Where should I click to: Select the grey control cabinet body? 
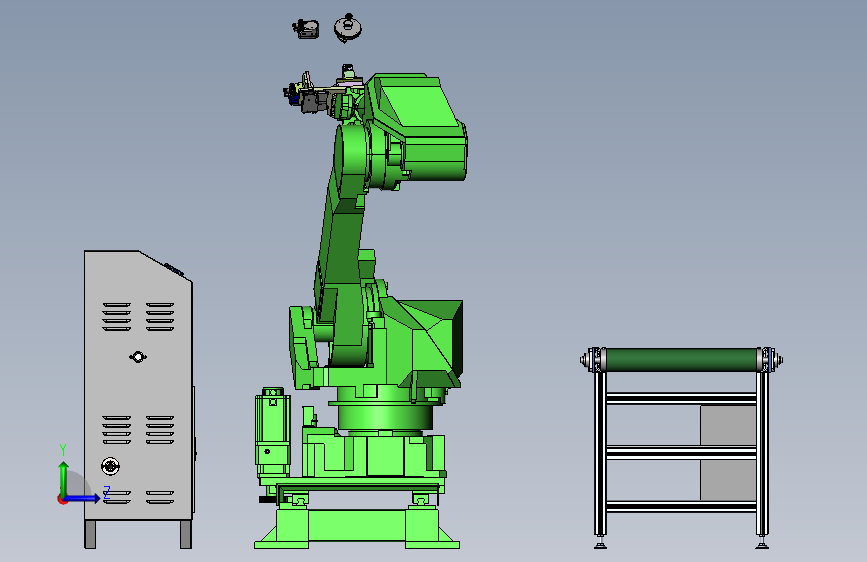pos(138,387)
